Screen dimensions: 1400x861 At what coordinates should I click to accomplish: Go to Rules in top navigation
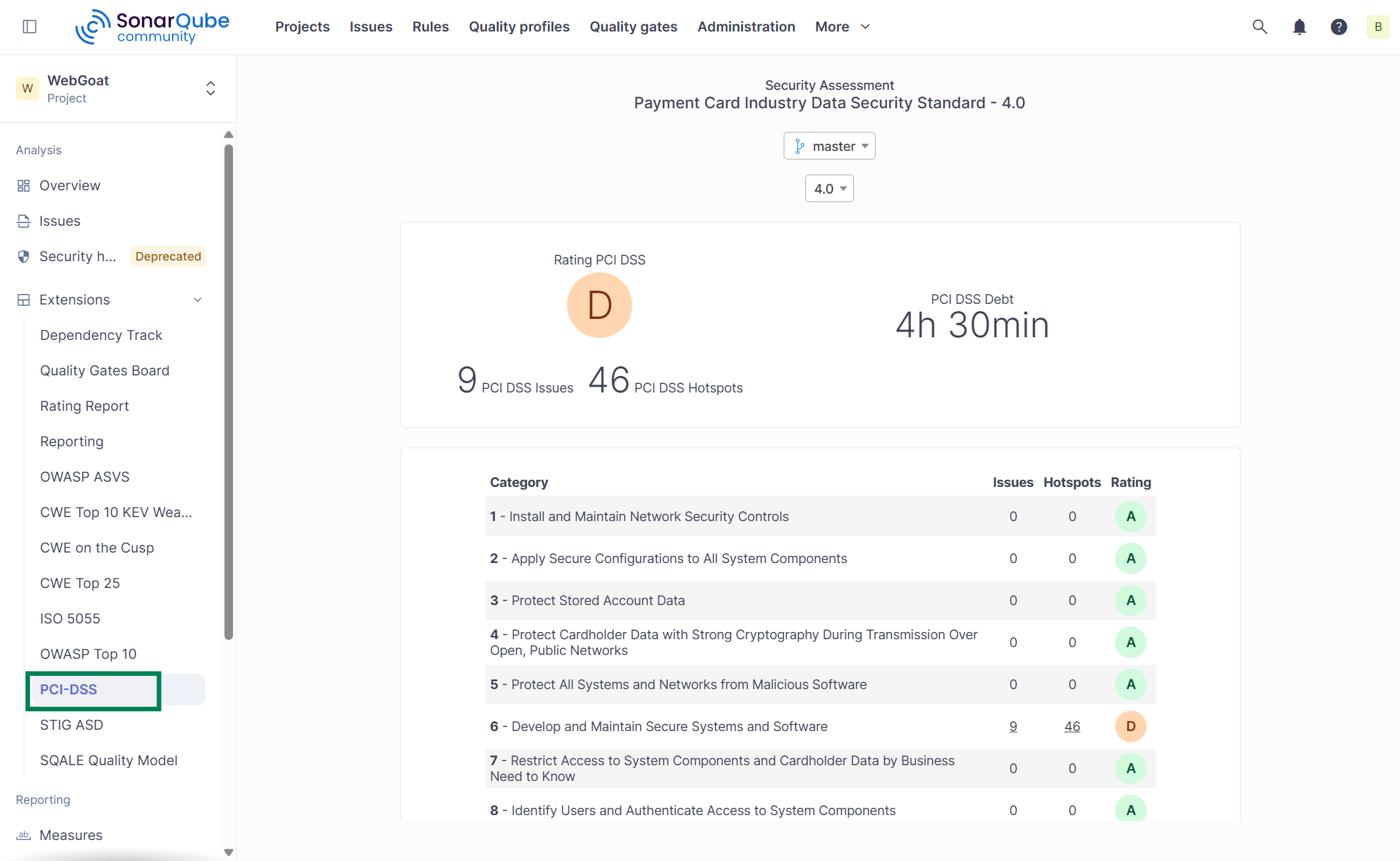click(431, 27)
